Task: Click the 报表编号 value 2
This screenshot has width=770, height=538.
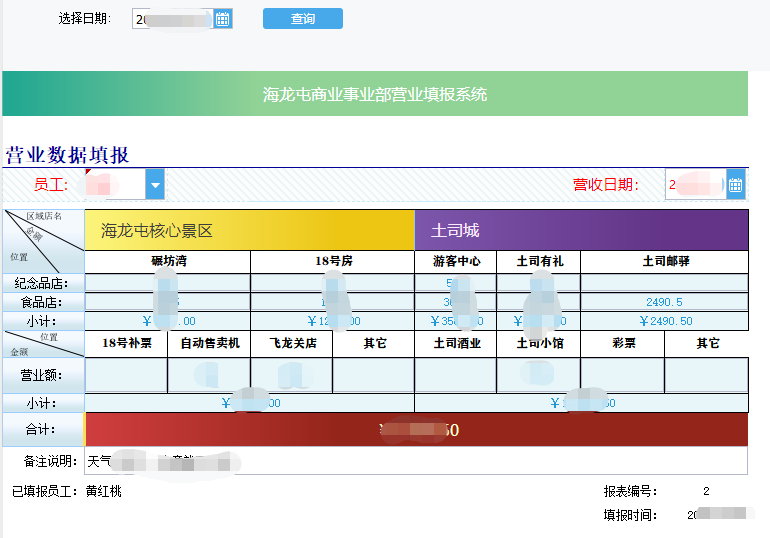Action: click(706, 491)
